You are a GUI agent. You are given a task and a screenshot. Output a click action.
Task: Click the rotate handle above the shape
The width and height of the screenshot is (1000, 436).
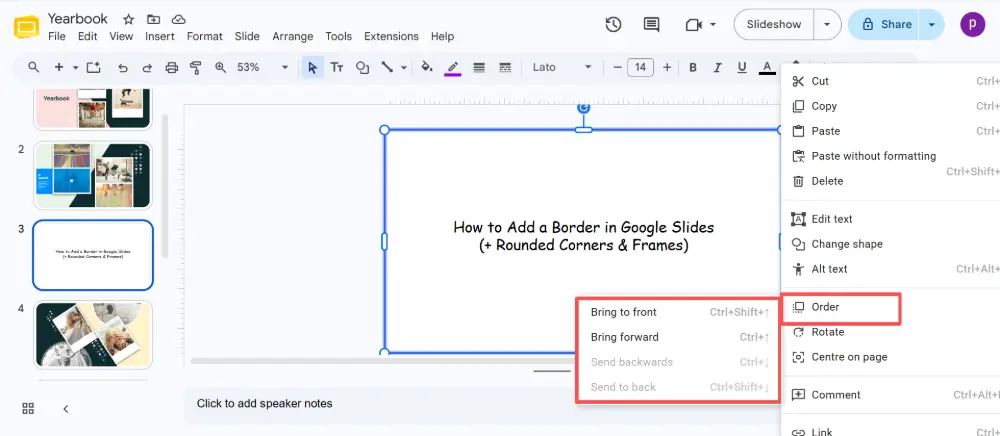coord(584,107)
